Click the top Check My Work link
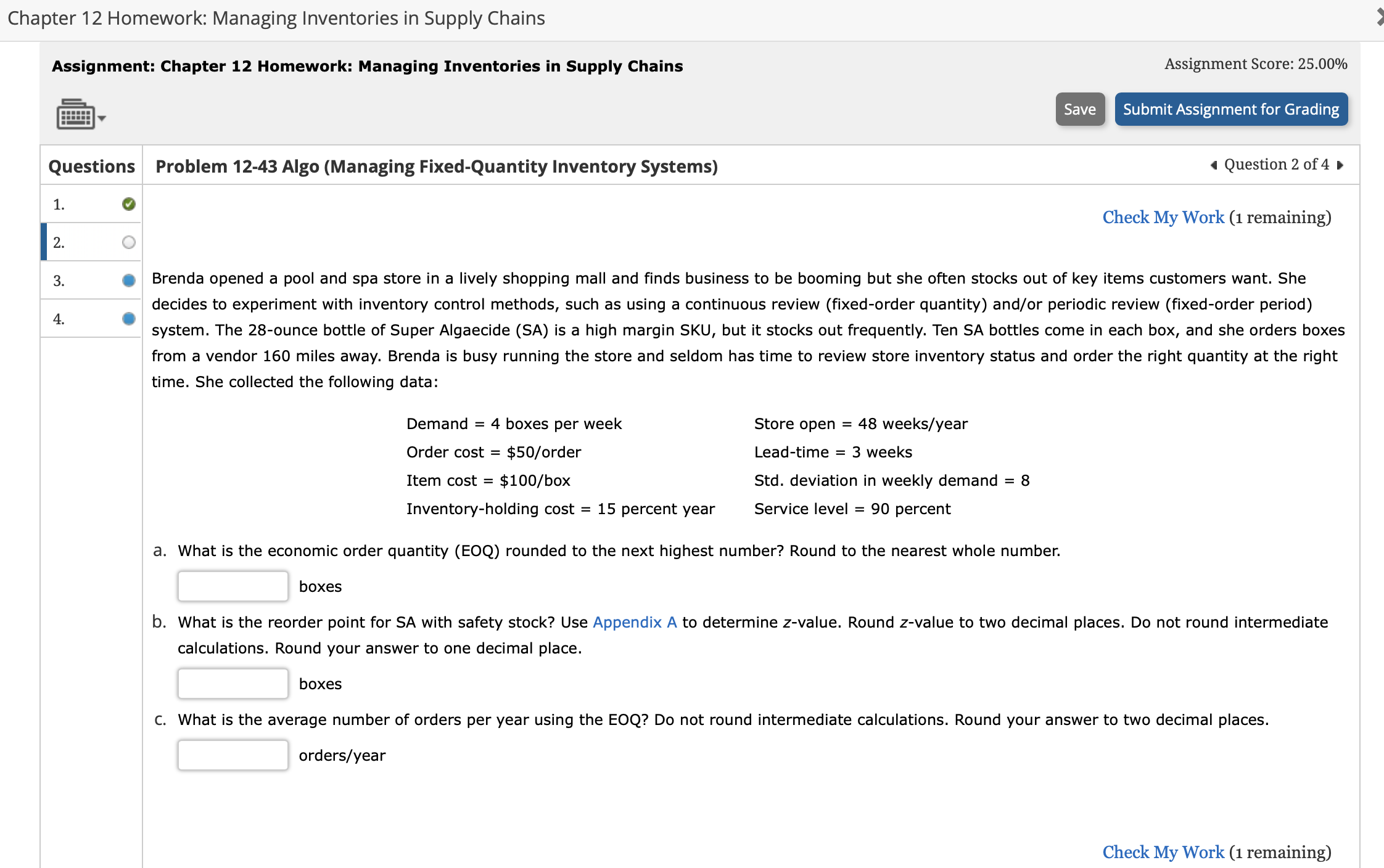 pyautogui.click(x=1163, y=217)
